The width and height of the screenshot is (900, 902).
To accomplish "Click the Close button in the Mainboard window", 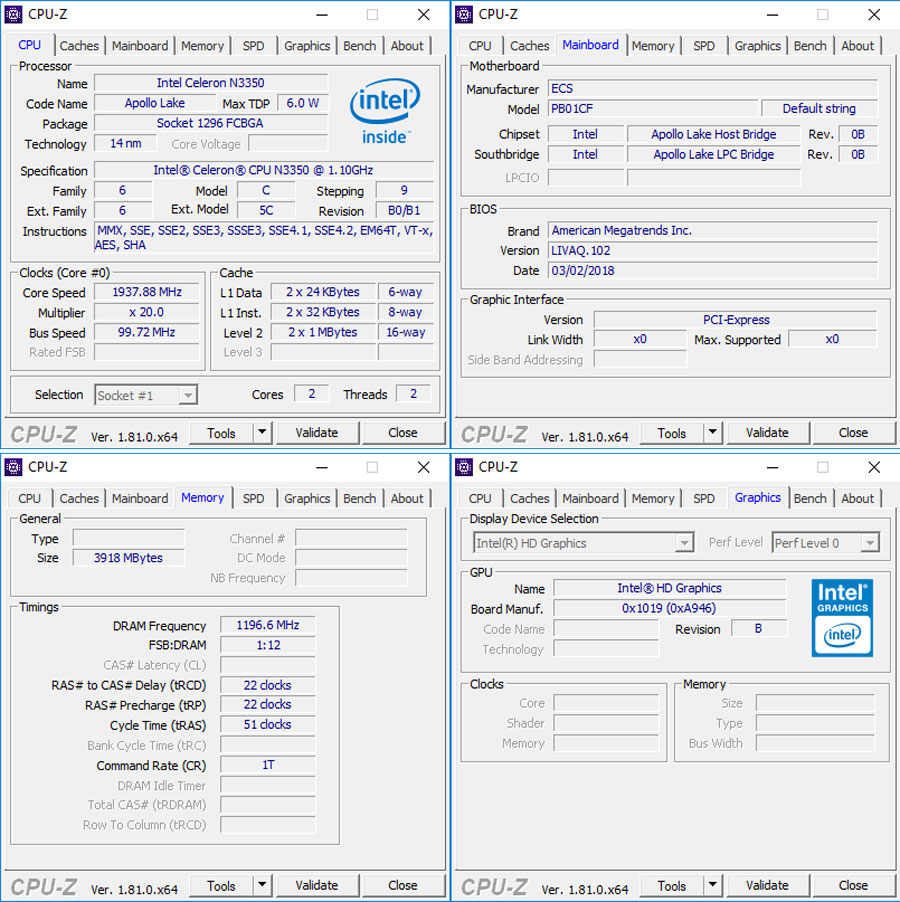I will pos(853,433).
